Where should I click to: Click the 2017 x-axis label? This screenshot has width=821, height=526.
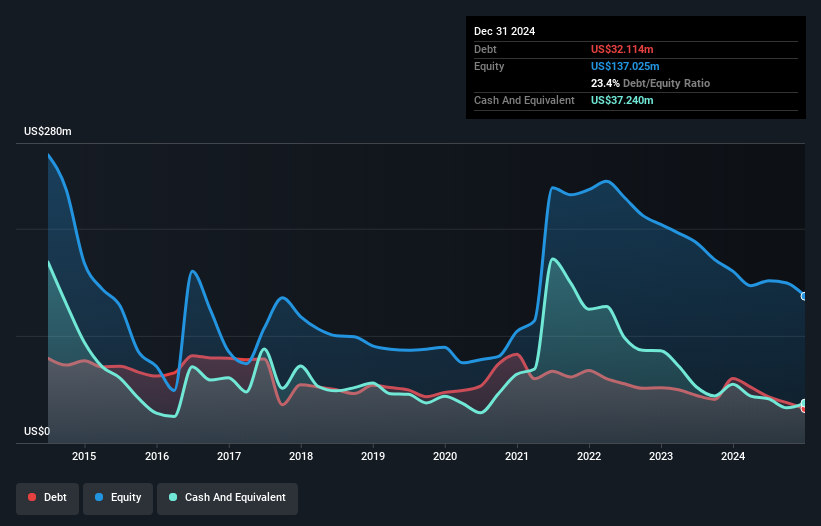229,456
